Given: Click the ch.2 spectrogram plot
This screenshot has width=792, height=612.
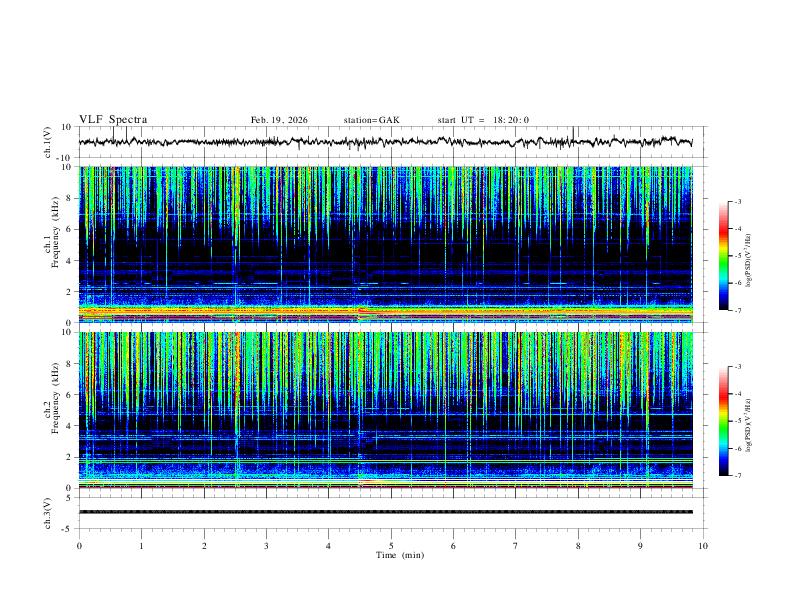Looking at the screenshot, I should (386, 410).
